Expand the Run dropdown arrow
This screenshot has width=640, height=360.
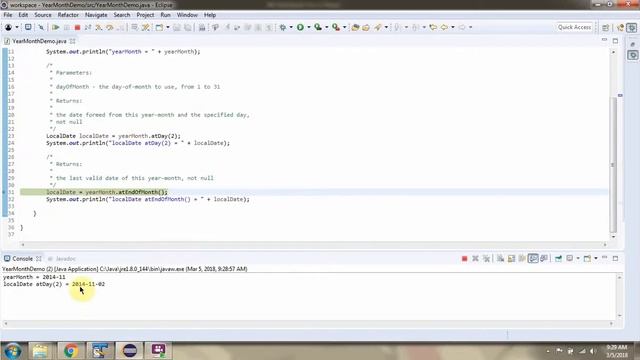(309, 27)
